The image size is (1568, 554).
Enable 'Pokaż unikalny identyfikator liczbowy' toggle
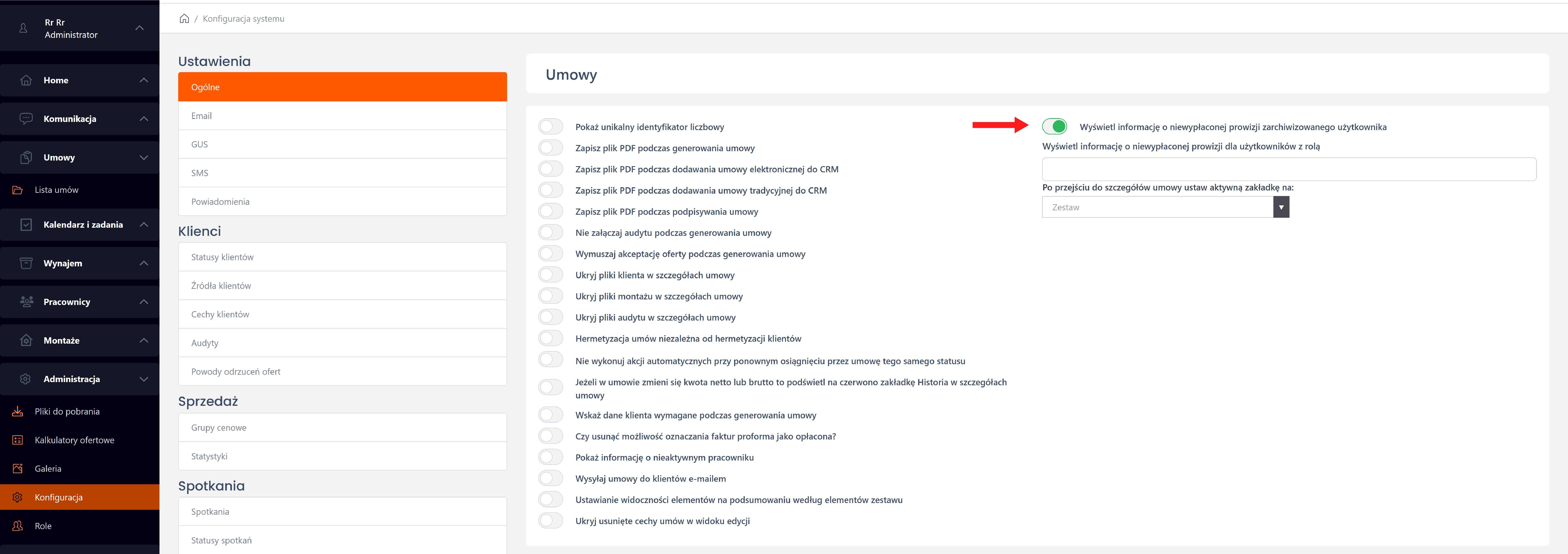(550, 126)
